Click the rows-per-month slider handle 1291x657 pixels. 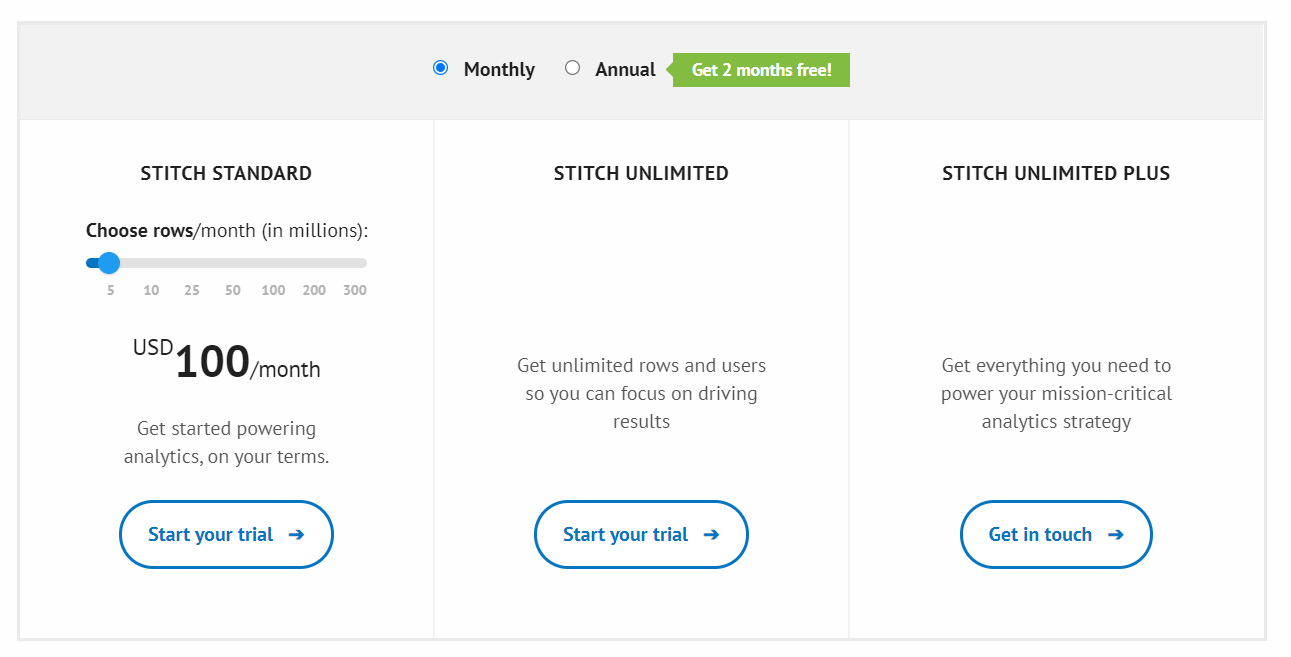(108, 262)
